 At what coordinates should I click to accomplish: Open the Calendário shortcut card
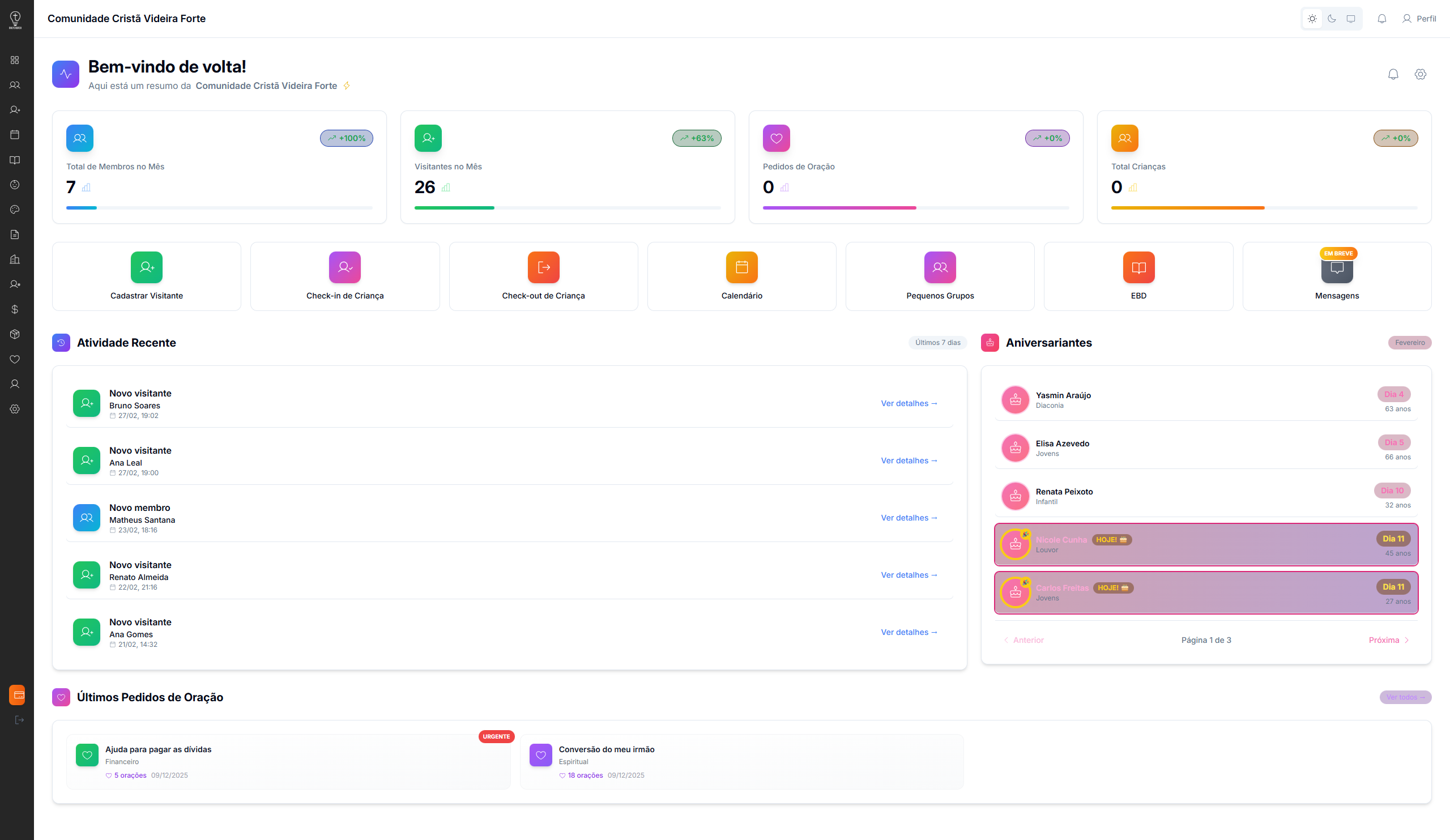[741, 276]
